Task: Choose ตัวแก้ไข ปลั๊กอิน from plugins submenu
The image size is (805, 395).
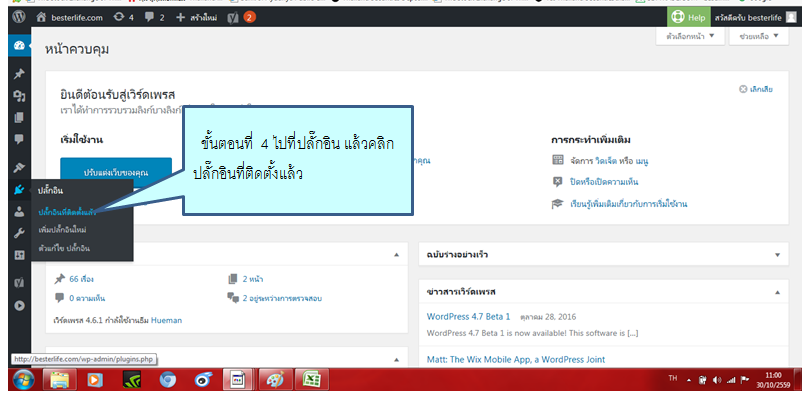Action: (64, 248)
